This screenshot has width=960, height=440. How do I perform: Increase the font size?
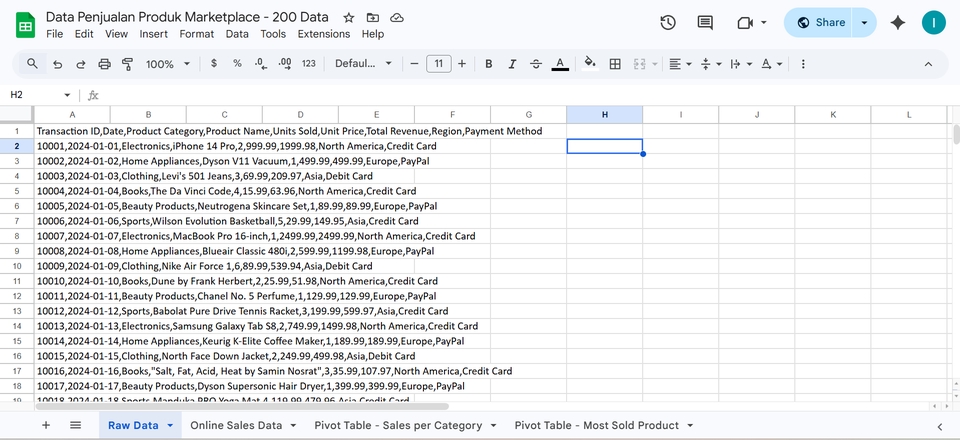click(462, 64)
